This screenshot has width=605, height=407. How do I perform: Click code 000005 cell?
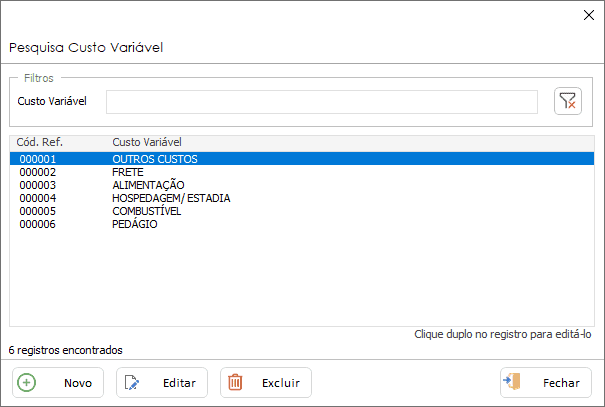(x=37, y=211)
